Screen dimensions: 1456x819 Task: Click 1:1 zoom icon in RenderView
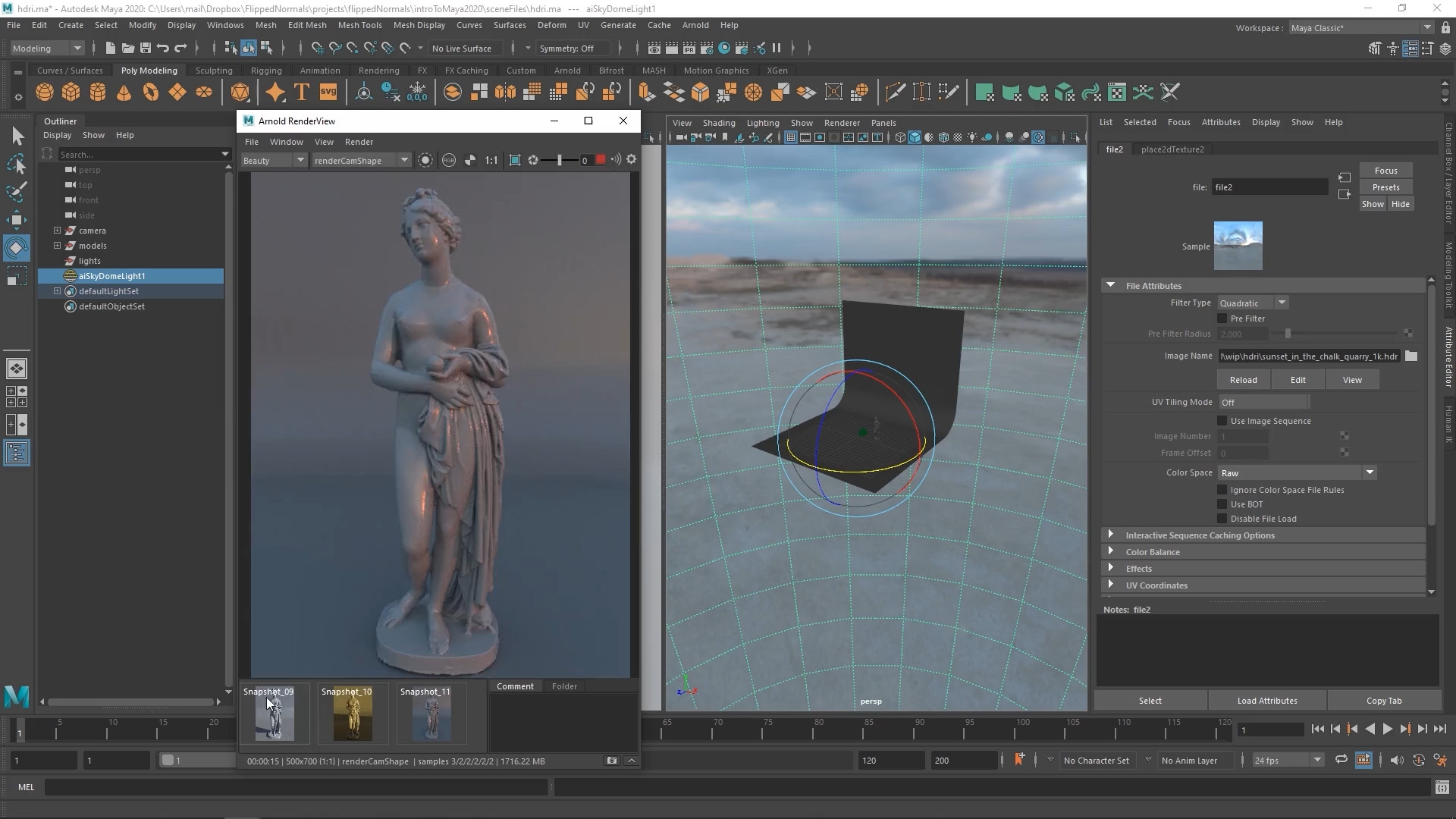tap(491, 160)
